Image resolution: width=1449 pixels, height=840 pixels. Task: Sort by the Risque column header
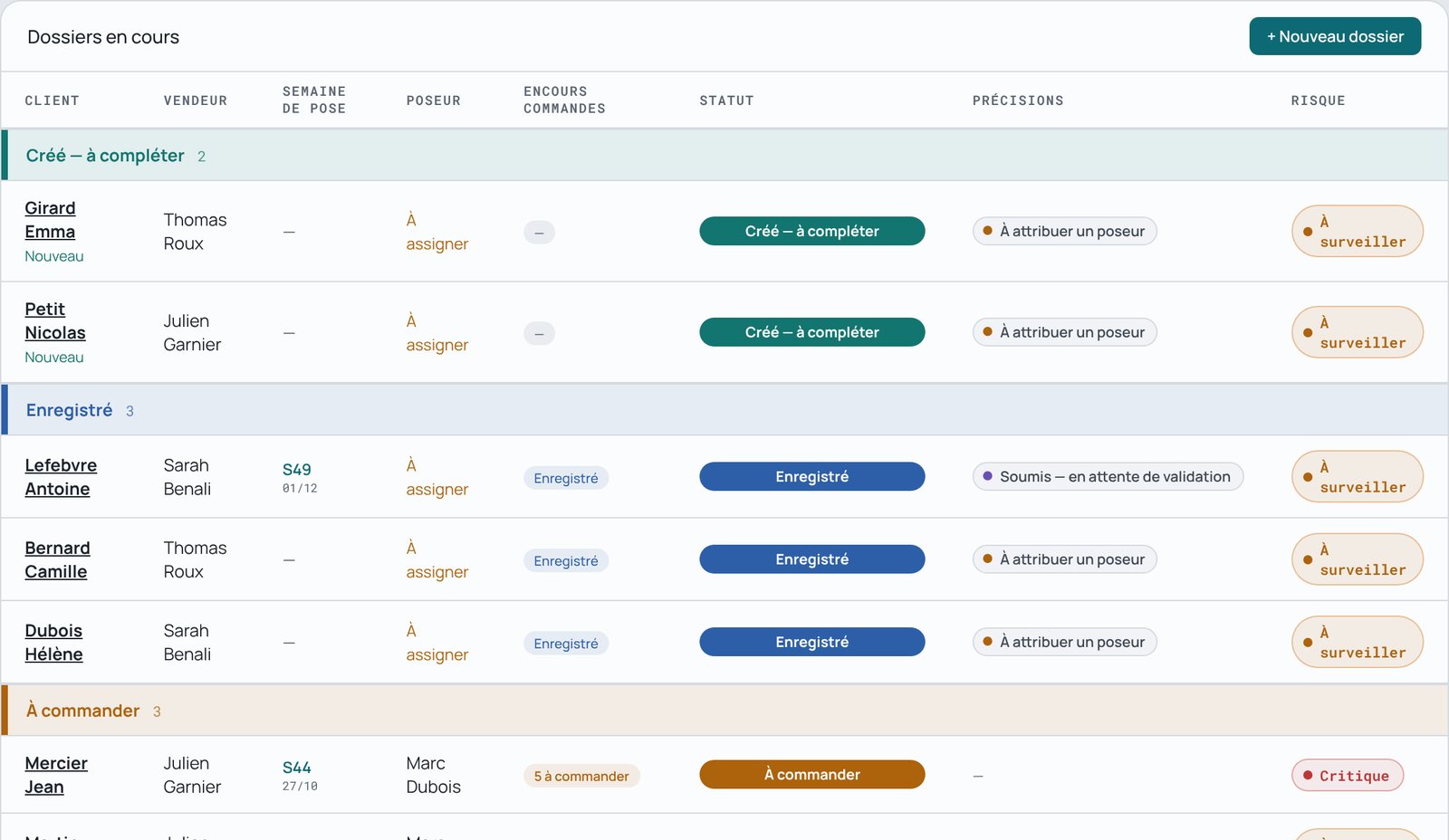click(1318, 100)
